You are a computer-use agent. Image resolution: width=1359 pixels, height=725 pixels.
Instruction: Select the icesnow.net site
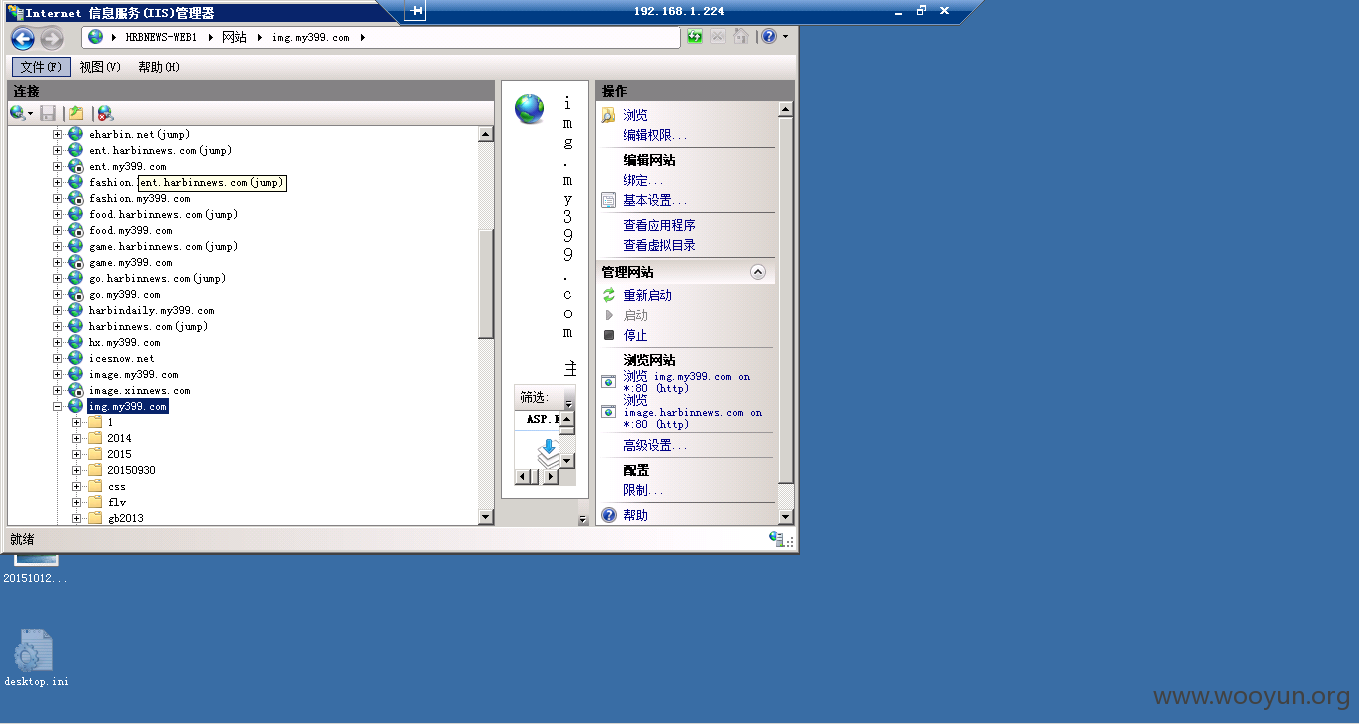tap(121, 358)
